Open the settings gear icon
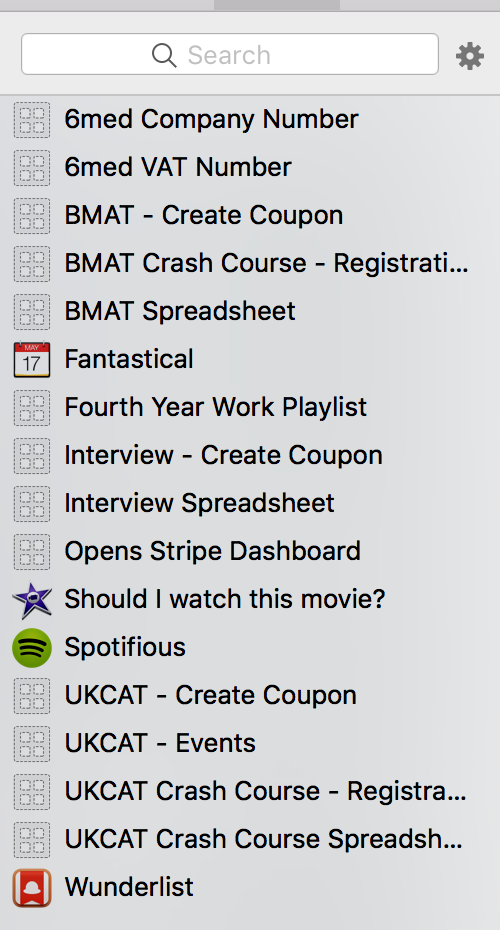500x930 pixels. pos(470,56)
